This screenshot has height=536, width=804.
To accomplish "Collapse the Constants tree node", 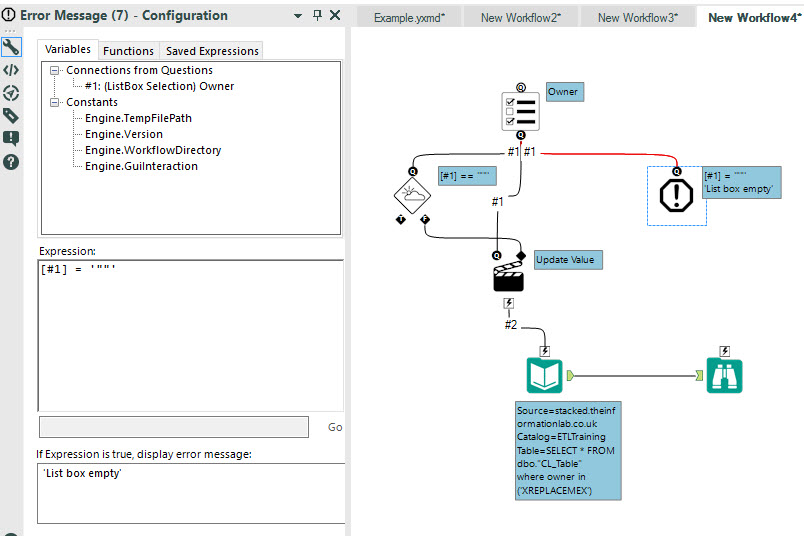I will [54, 103].
